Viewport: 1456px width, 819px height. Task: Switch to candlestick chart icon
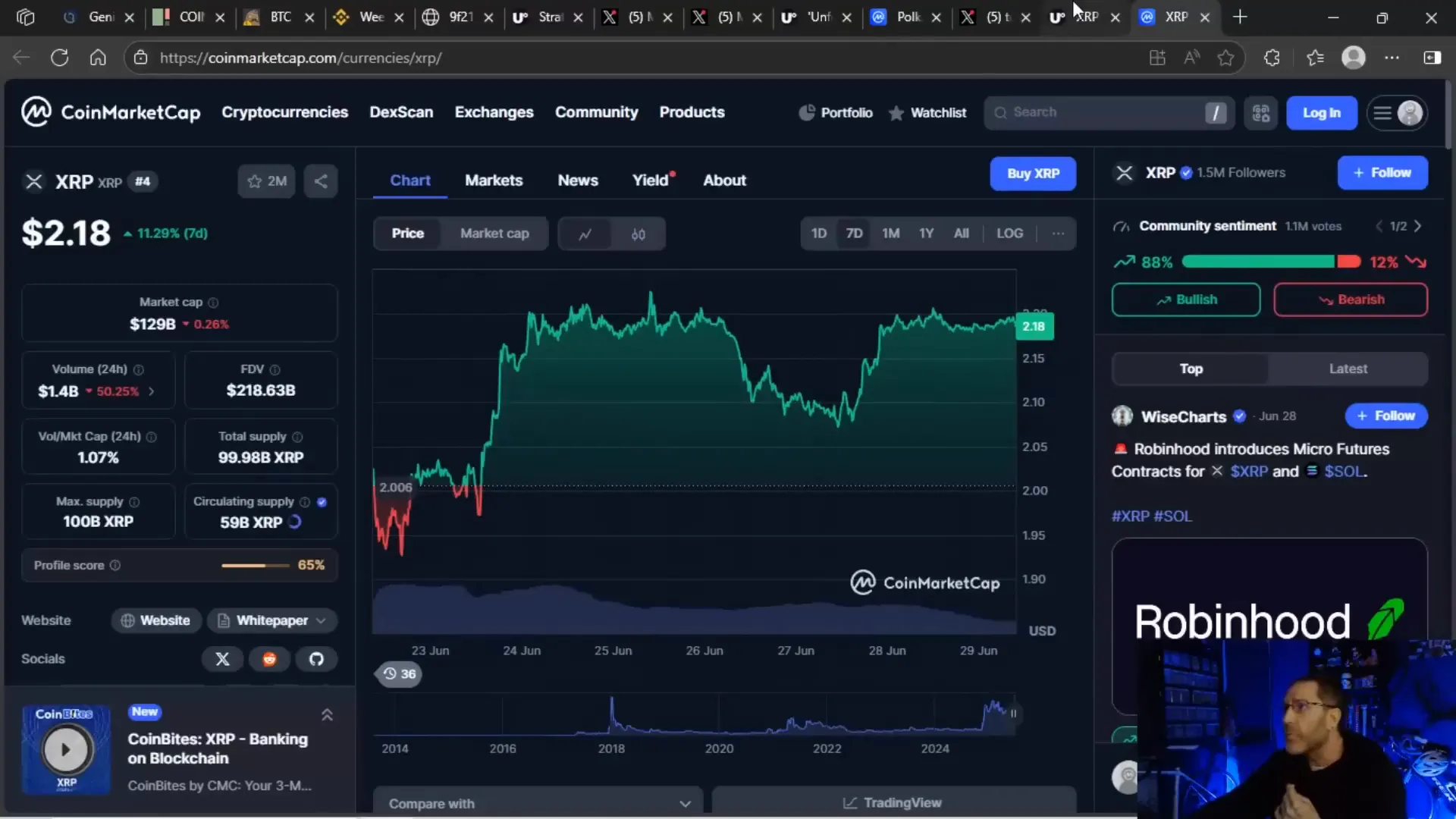638,234
